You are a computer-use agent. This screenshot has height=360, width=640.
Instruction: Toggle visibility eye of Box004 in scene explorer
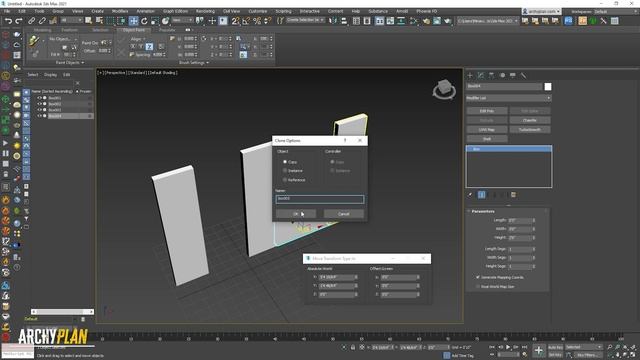[39, 116]
